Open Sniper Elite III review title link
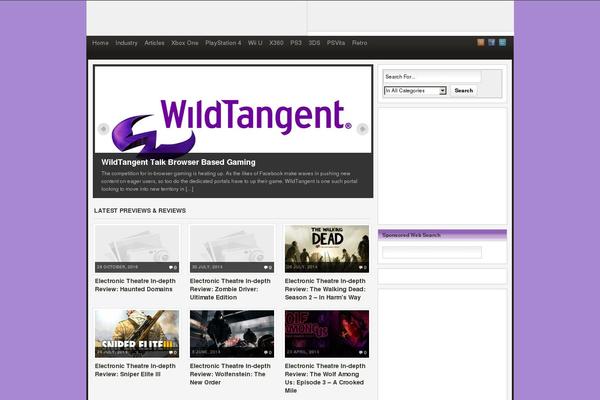This screenshot has width=600, height=400. pyautogui.click(x=135, y=370)
